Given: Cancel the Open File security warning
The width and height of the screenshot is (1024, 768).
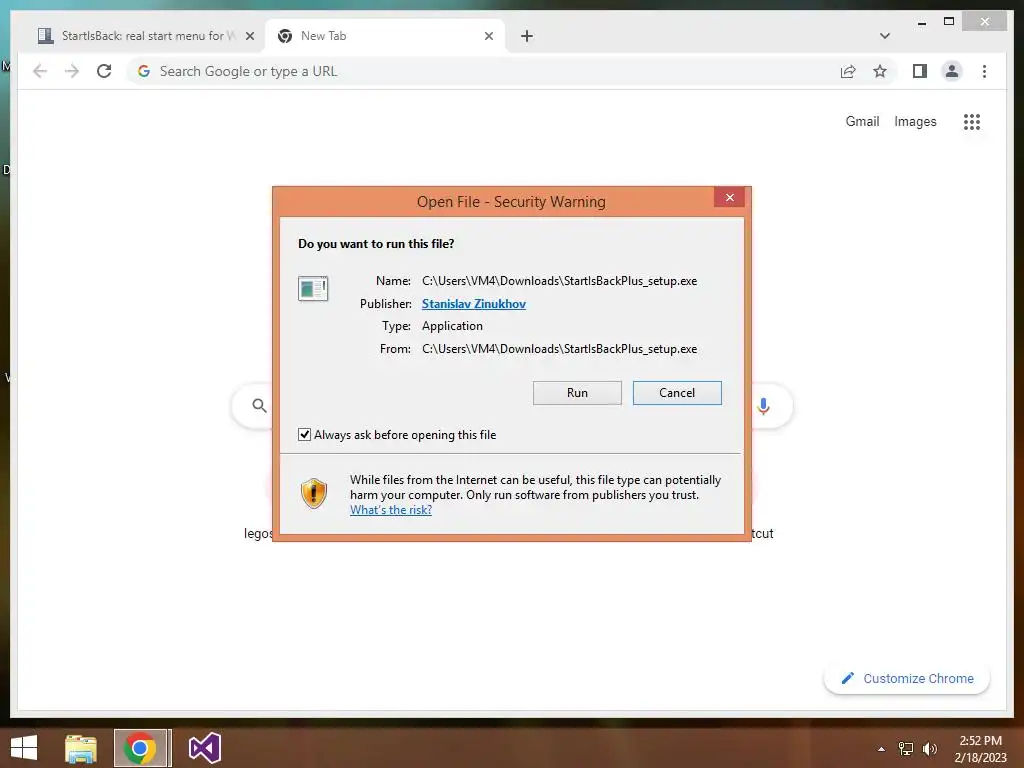Looking at the screenshot, I should pos(677,392).
